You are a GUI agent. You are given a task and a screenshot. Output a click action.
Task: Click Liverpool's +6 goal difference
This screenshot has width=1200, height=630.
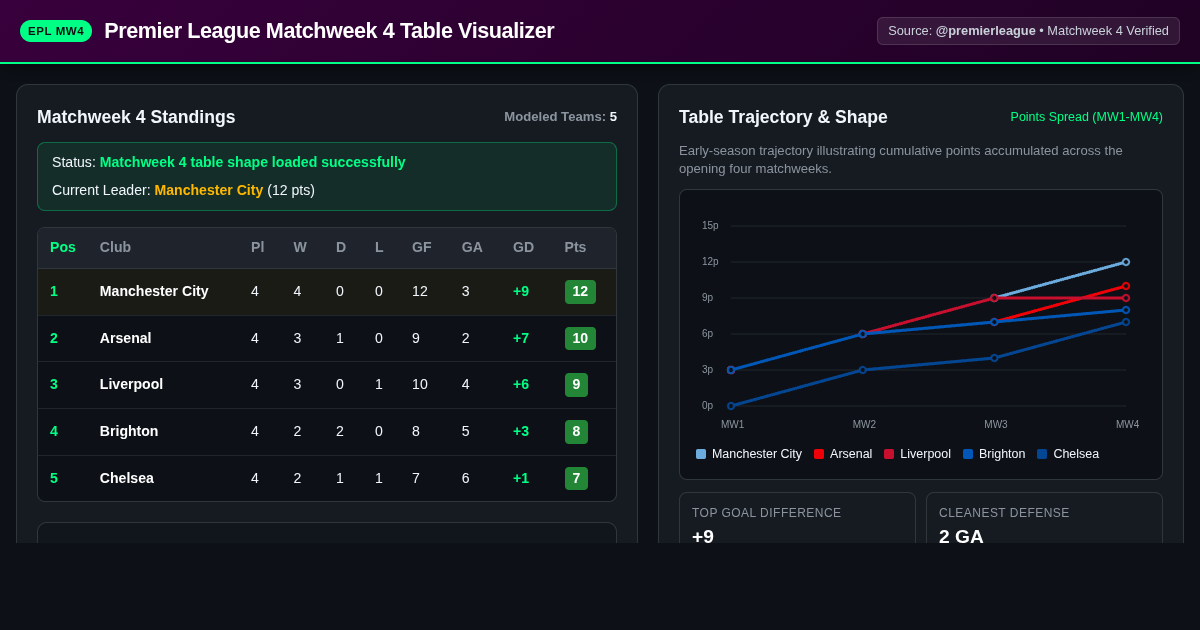point(521,384)
